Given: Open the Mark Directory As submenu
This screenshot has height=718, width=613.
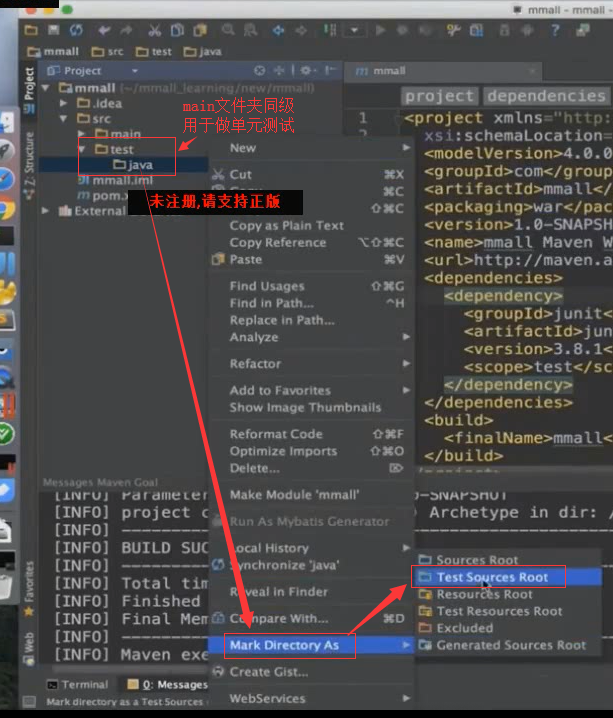Looking at the screenshot, I should coord(311,645).
